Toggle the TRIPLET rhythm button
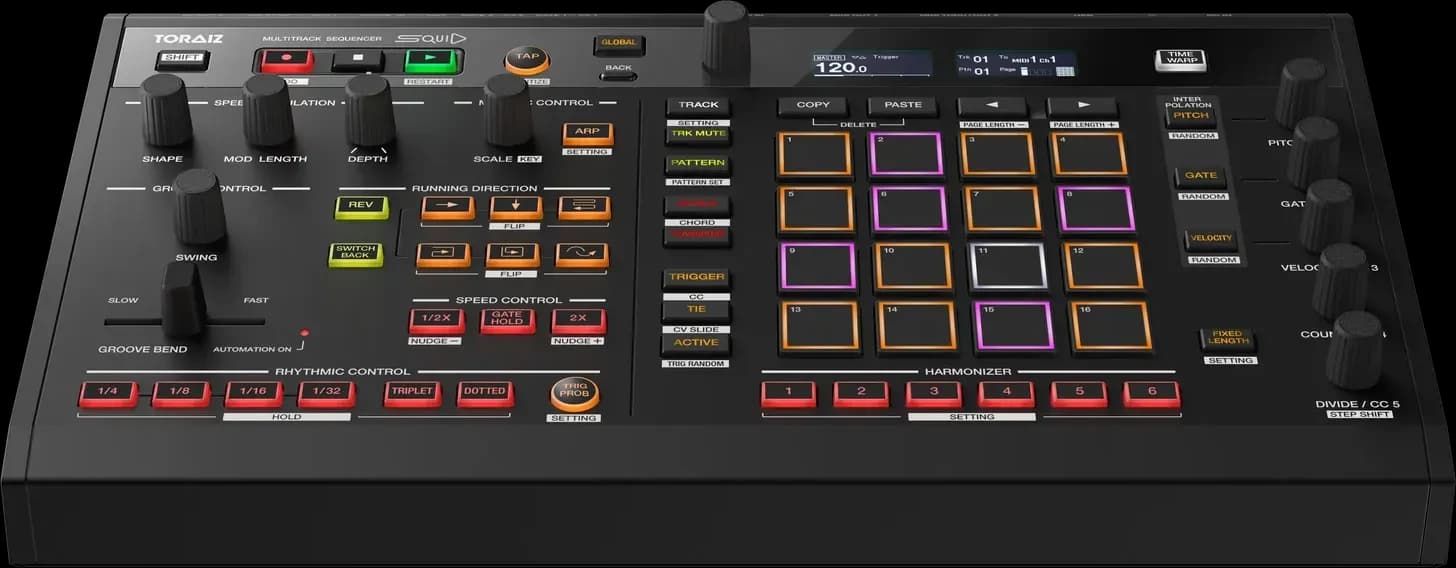 tap(412, 392)
